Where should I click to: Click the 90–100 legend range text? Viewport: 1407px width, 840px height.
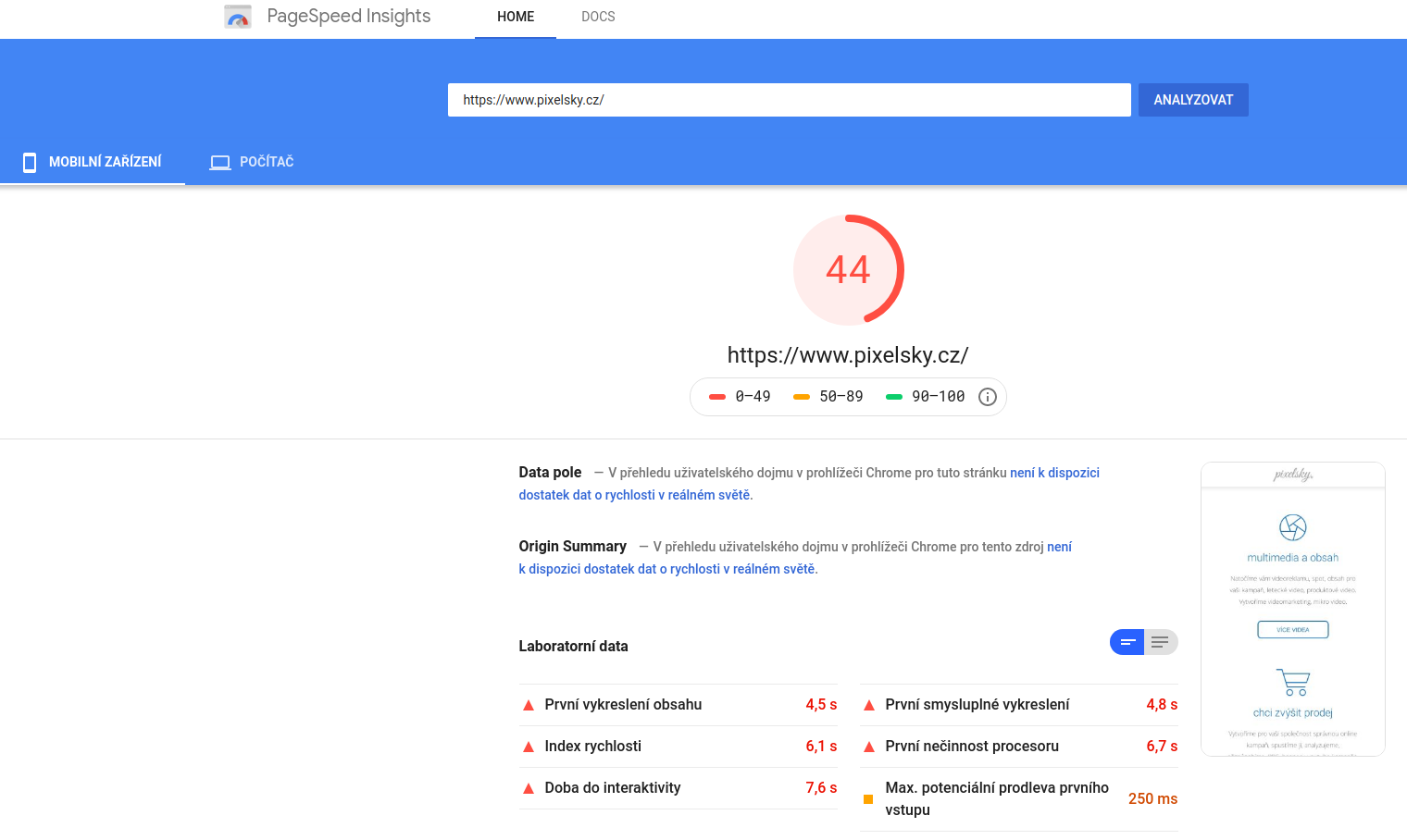click(x=939, y=397)
